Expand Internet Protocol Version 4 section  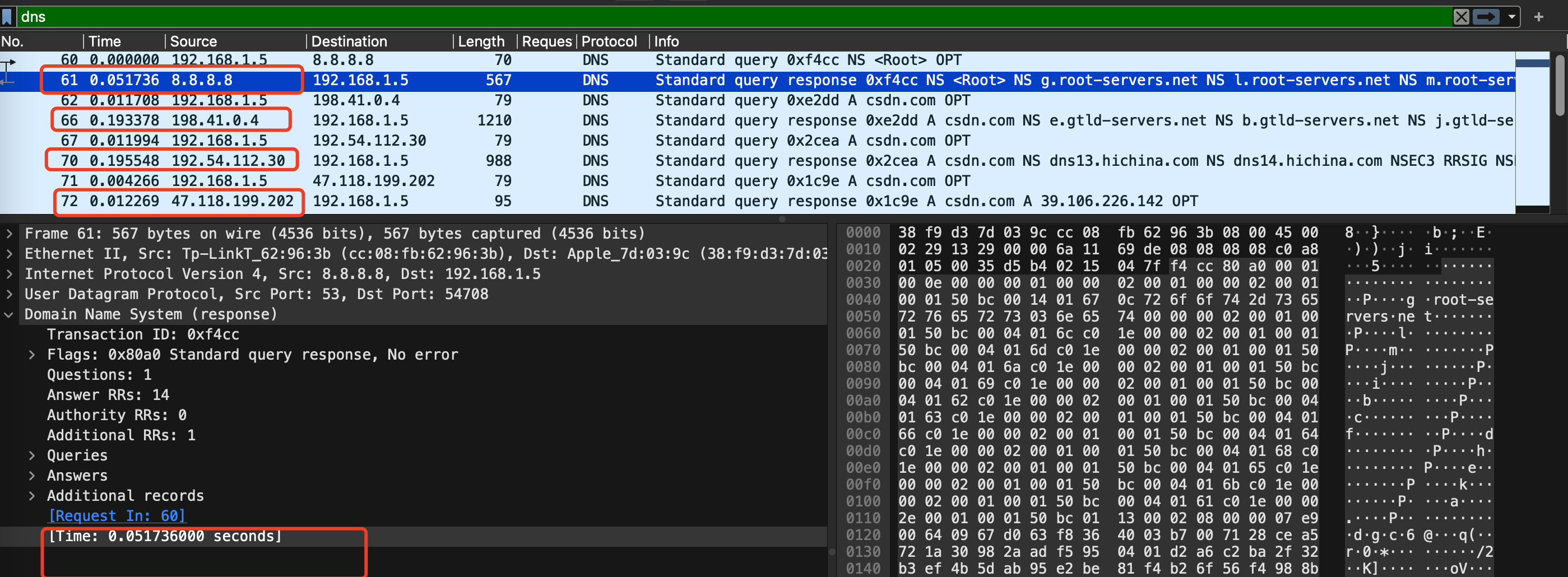point(9,274)
